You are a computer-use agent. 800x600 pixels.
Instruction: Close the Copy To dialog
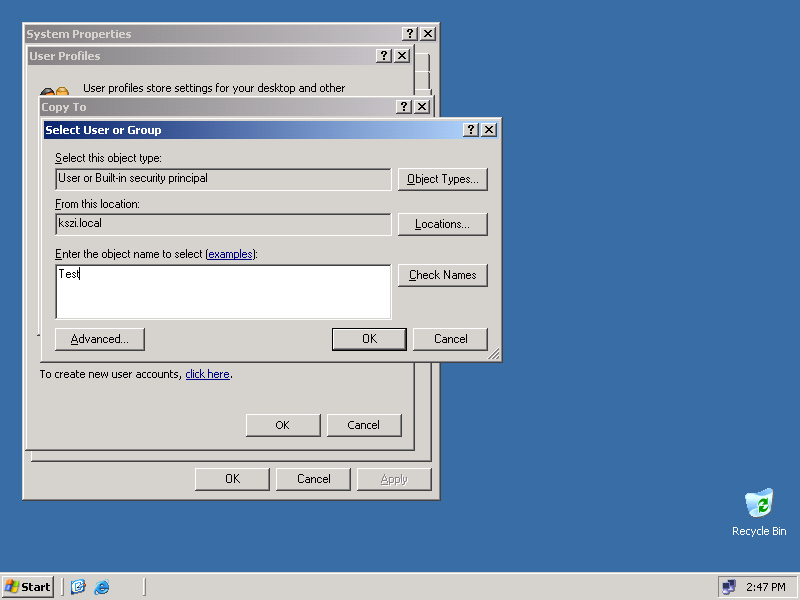pos(422,107)
